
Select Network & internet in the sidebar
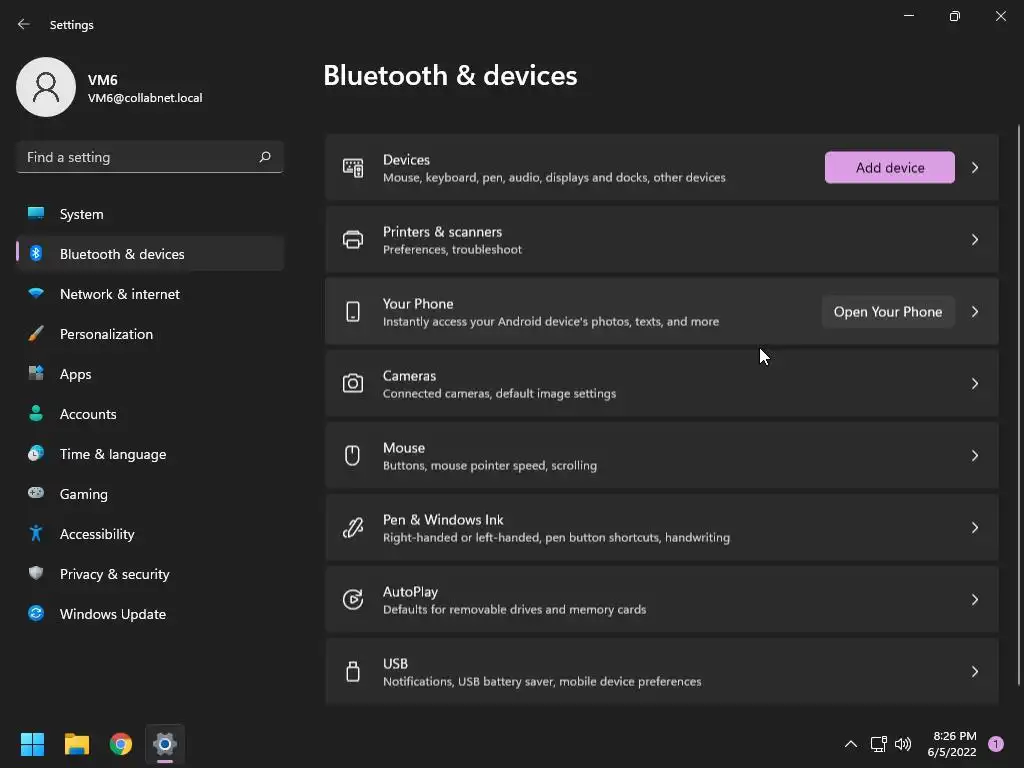point(120,294)
